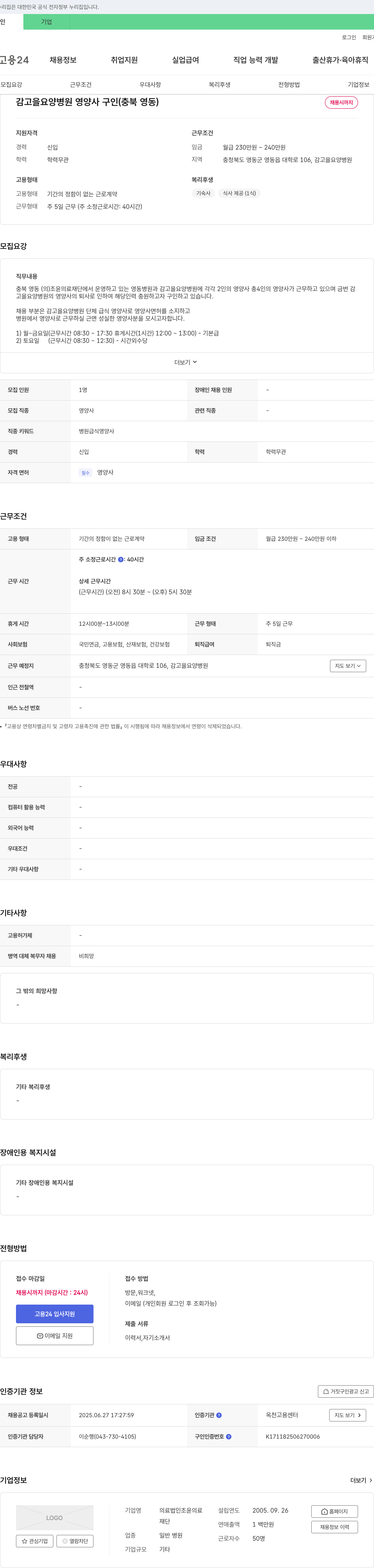Click founding date 2005. 09. 26

271,1510
